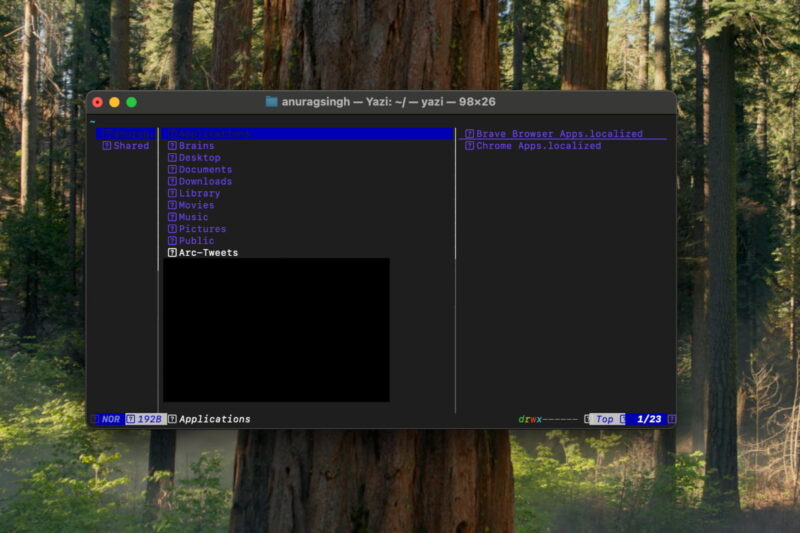Click the icon next to Brave Browser Apps.localized

point(469,134)
